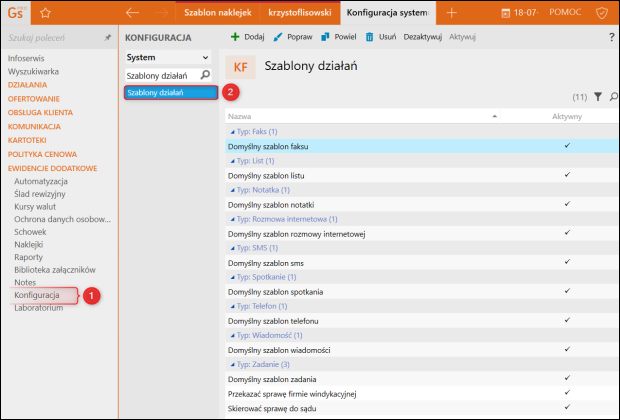Sort list by Nazwa column header
The height and width of the screenshot is (420, 620).
click(x=240, y=116)
